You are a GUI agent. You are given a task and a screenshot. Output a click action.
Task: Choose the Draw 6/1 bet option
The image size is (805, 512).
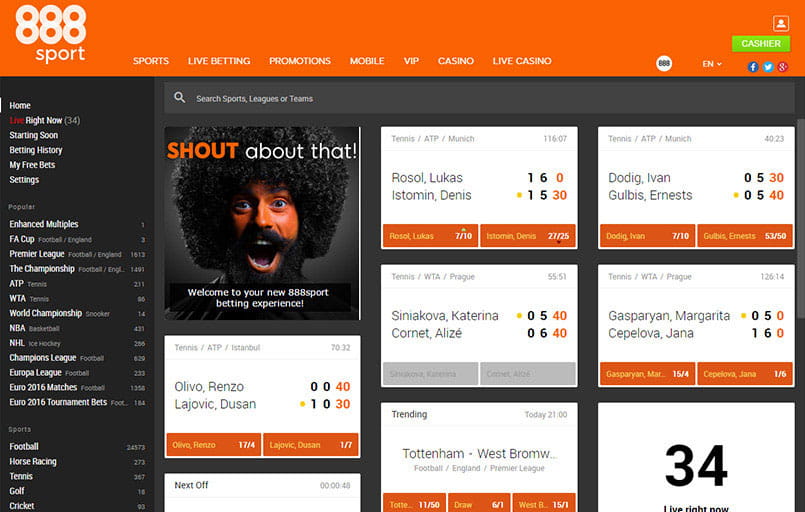[x=479, y=503]
